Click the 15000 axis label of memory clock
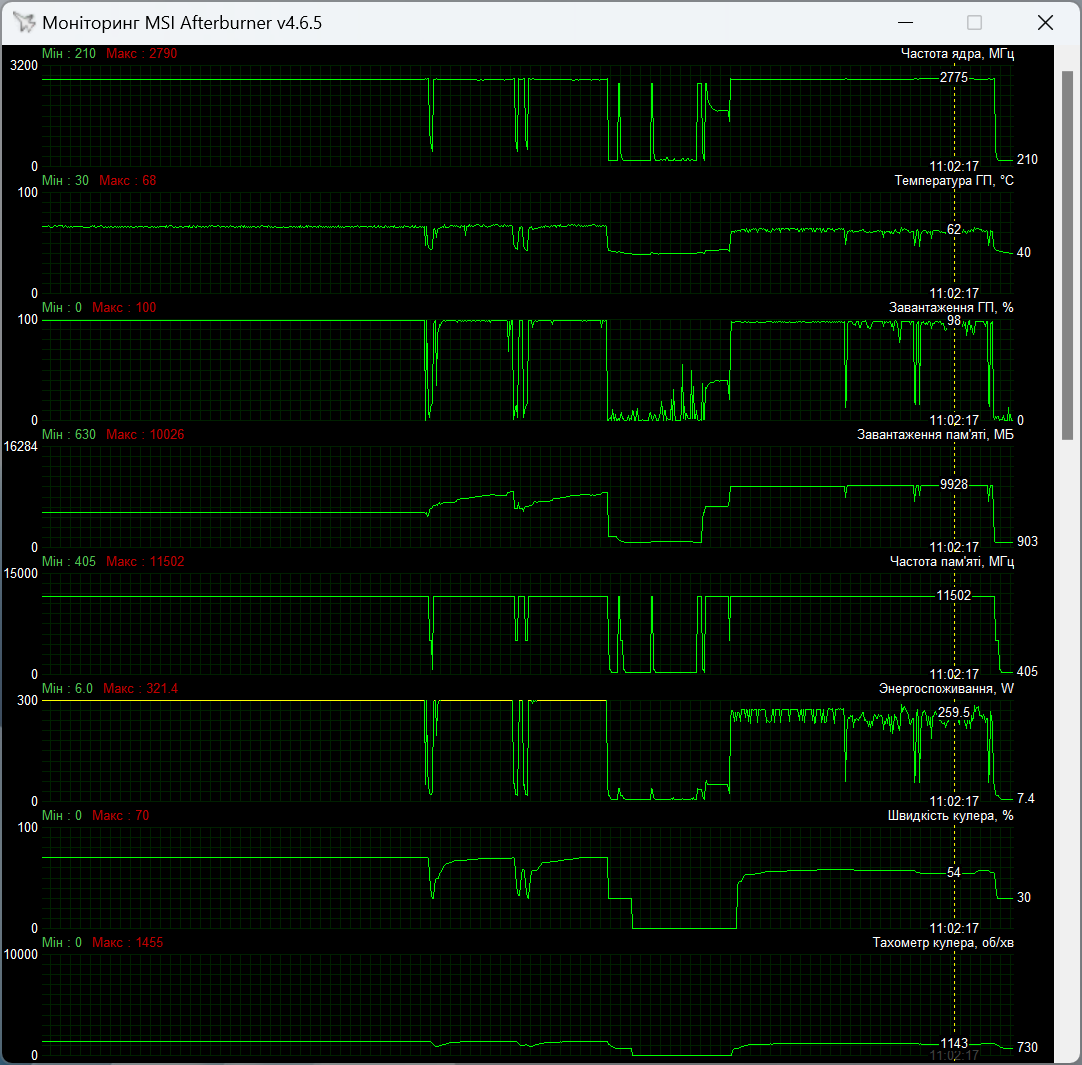1082x1065 pixels. [x=21, y=574]
